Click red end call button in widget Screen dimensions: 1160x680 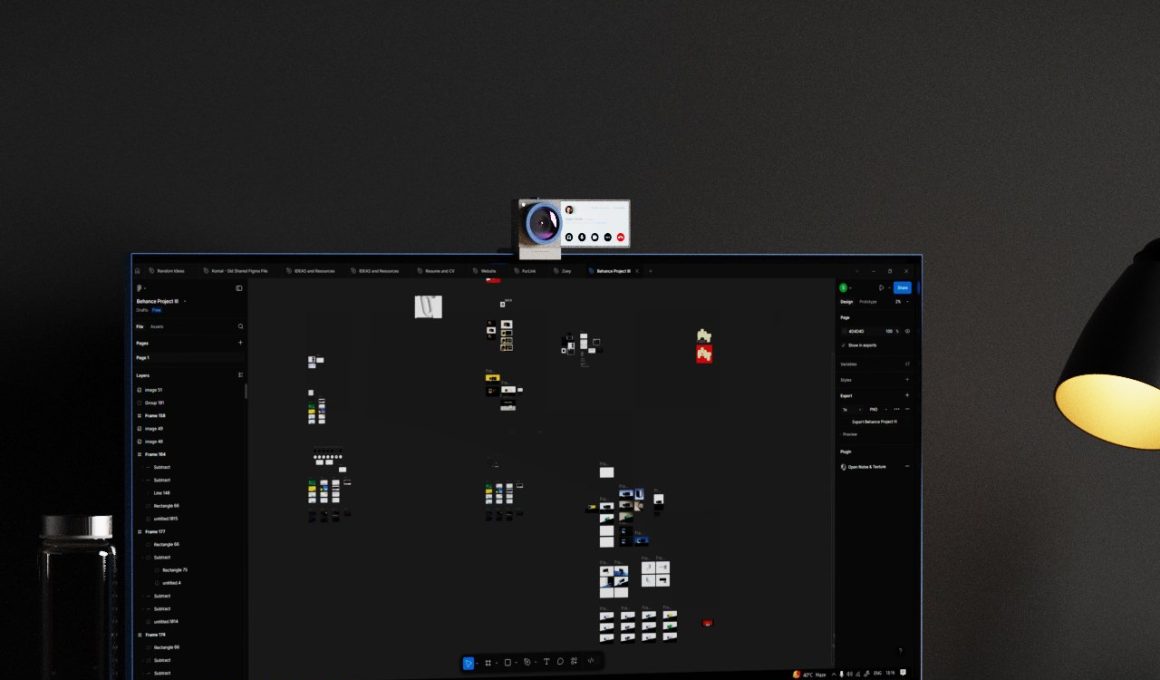[621, 237]
